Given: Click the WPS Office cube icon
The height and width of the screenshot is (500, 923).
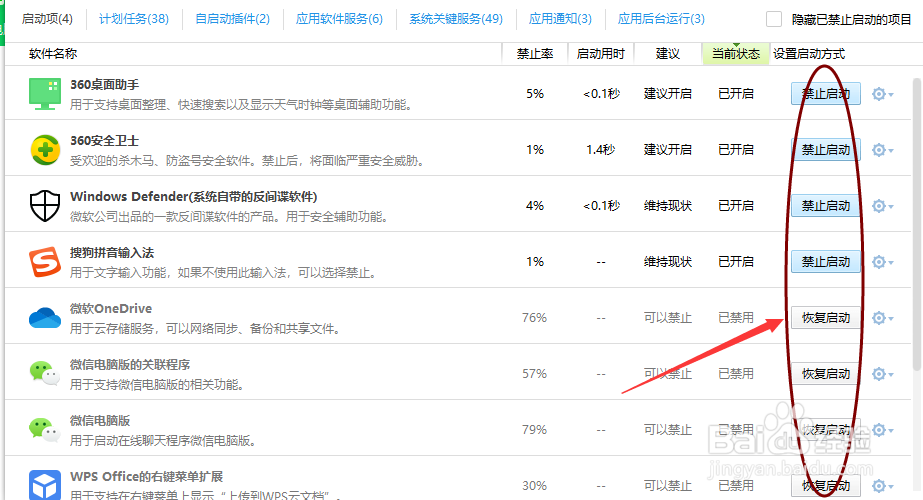Looking at the screenshot, I should click(45, 485).
